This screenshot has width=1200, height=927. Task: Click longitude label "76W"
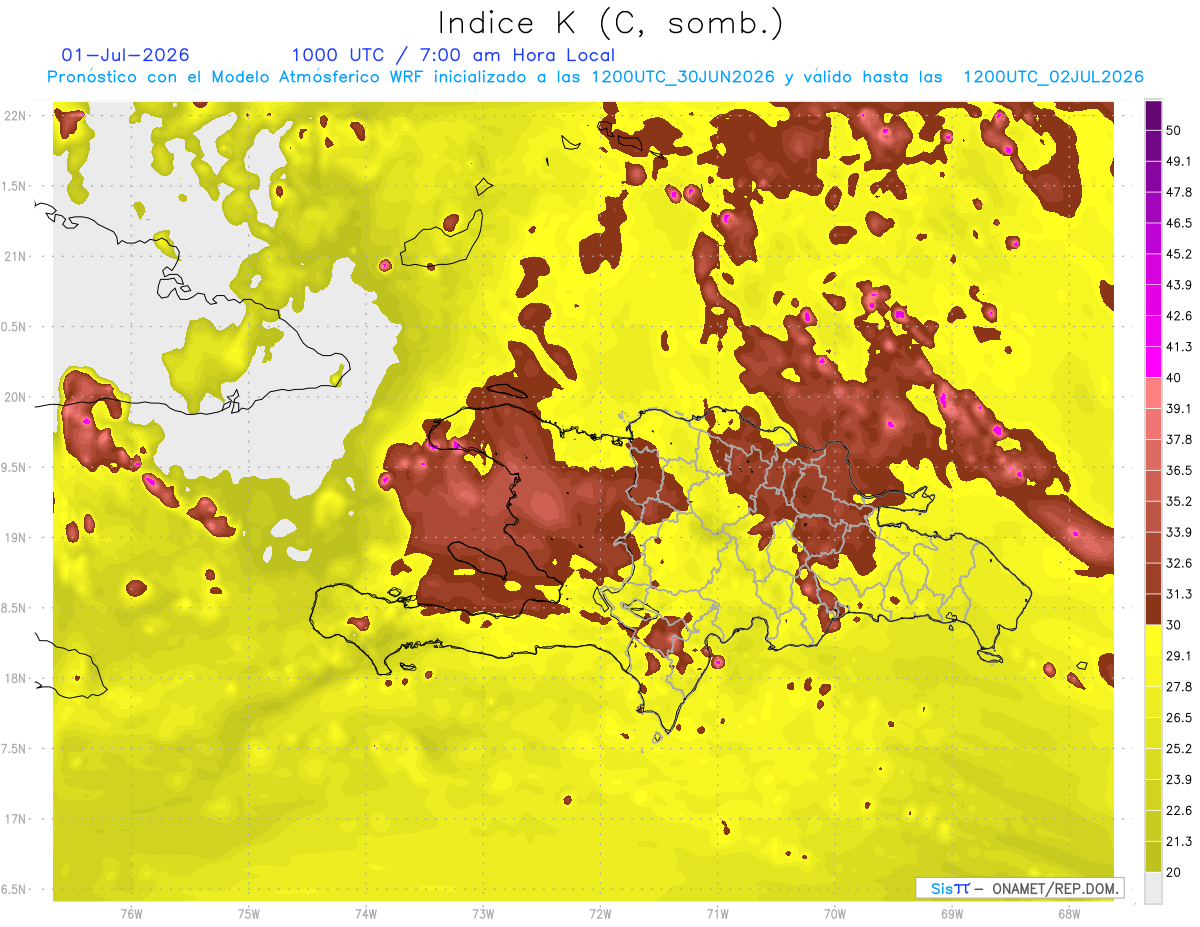tap(131, 914)
